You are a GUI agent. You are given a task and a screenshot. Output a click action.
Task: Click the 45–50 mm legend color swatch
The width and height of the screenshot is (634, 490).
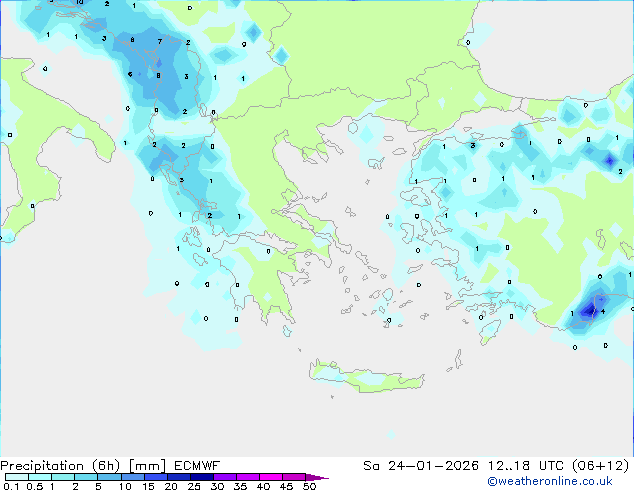pyautogui.click(x=294, y=477)
